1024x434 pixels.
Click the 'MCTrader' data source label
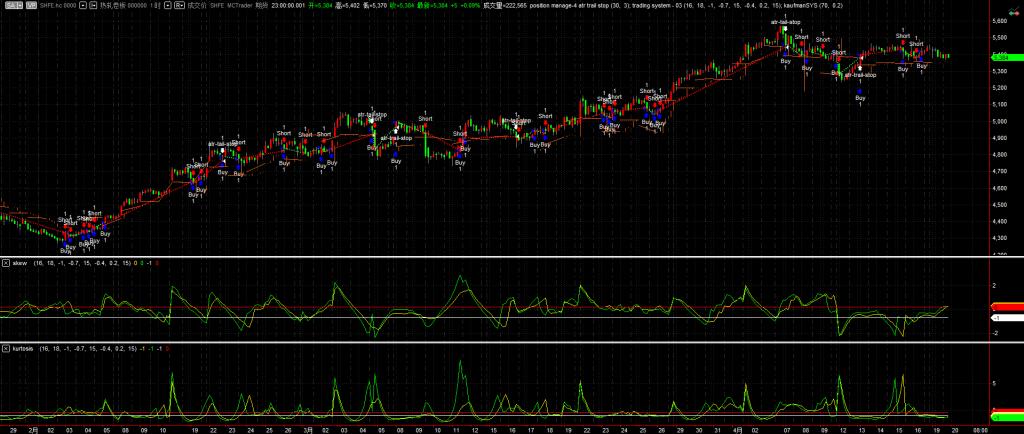tap(240, 5)
